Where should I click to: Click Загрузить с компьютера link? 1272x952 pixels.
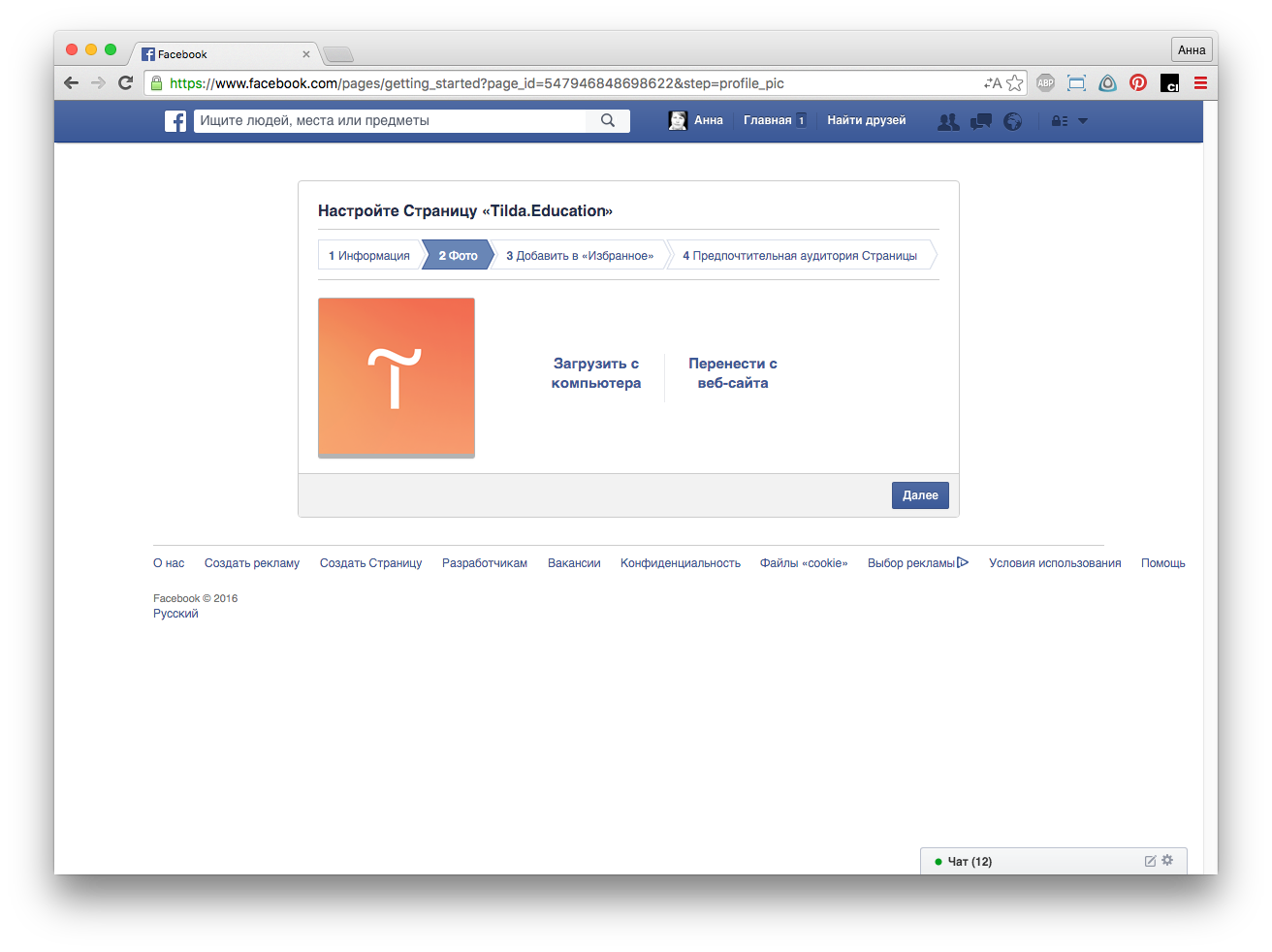click(x=596, y=373)
